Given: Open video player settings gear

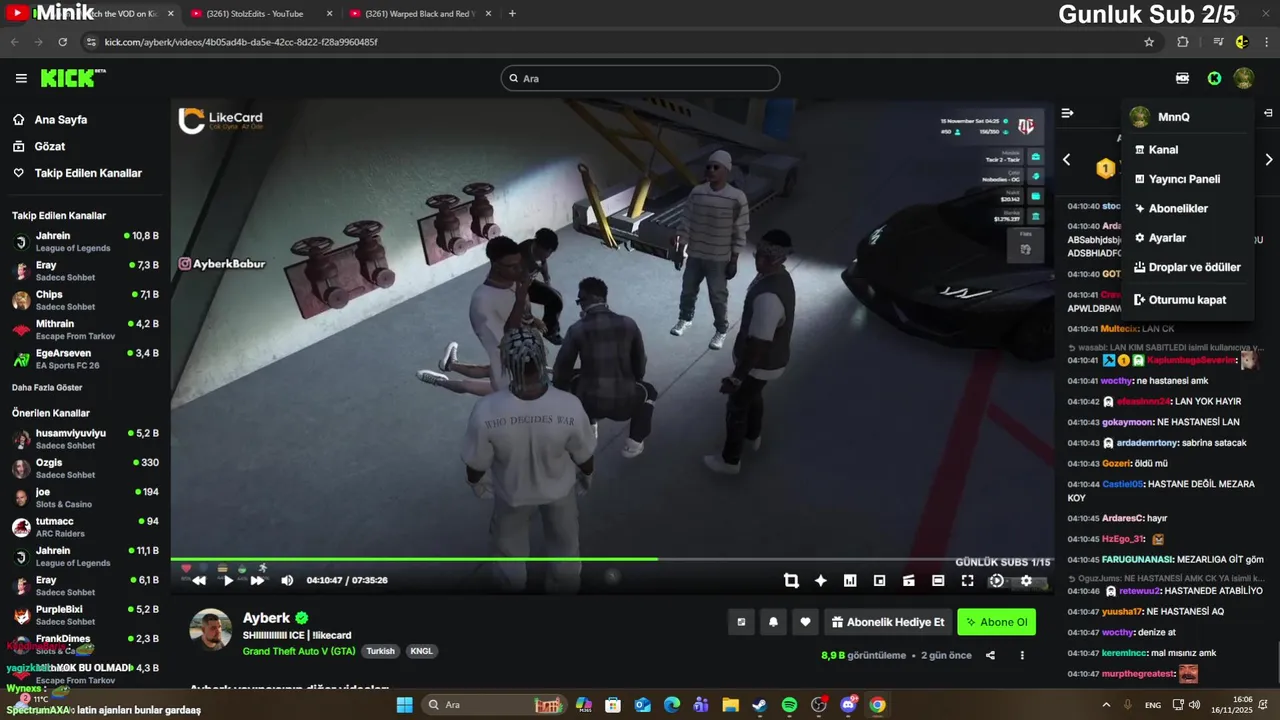Looking at the screenshot, I should 1026,580.
